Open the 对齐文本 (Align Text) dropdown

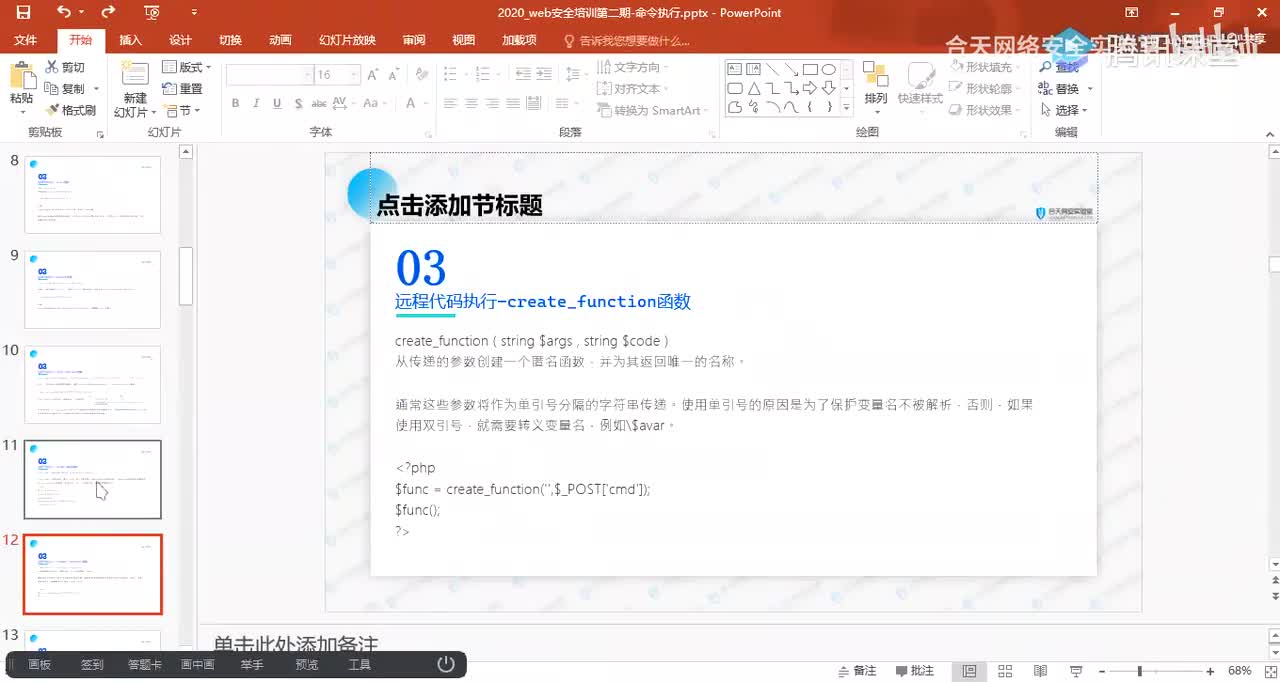634,89
